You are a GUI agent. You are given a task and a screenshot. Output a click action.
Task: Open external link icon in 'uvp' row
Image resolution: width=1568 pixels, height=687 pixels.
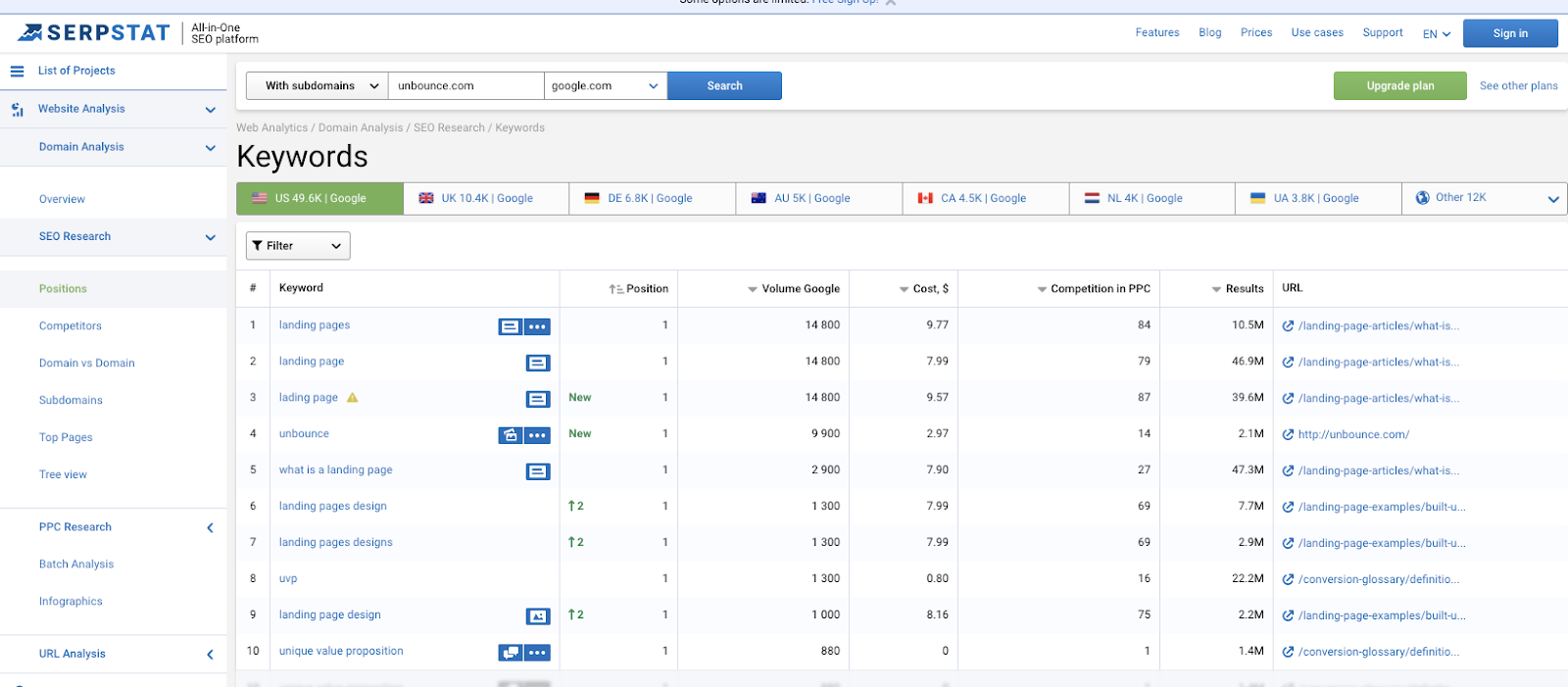(x=1289, y=580)
